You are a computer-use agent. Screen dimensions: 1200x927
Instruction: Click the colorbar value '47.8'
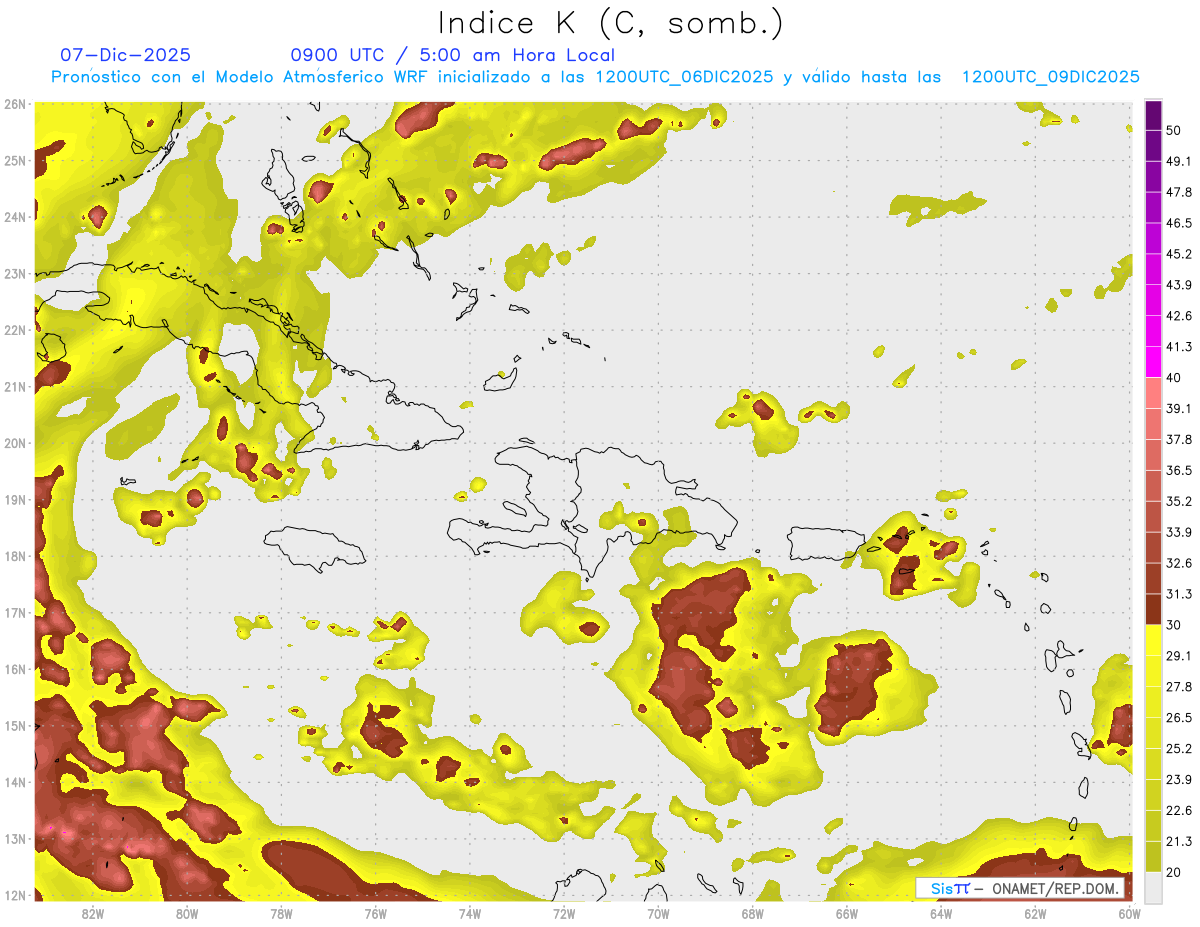tap(1180, 192)
